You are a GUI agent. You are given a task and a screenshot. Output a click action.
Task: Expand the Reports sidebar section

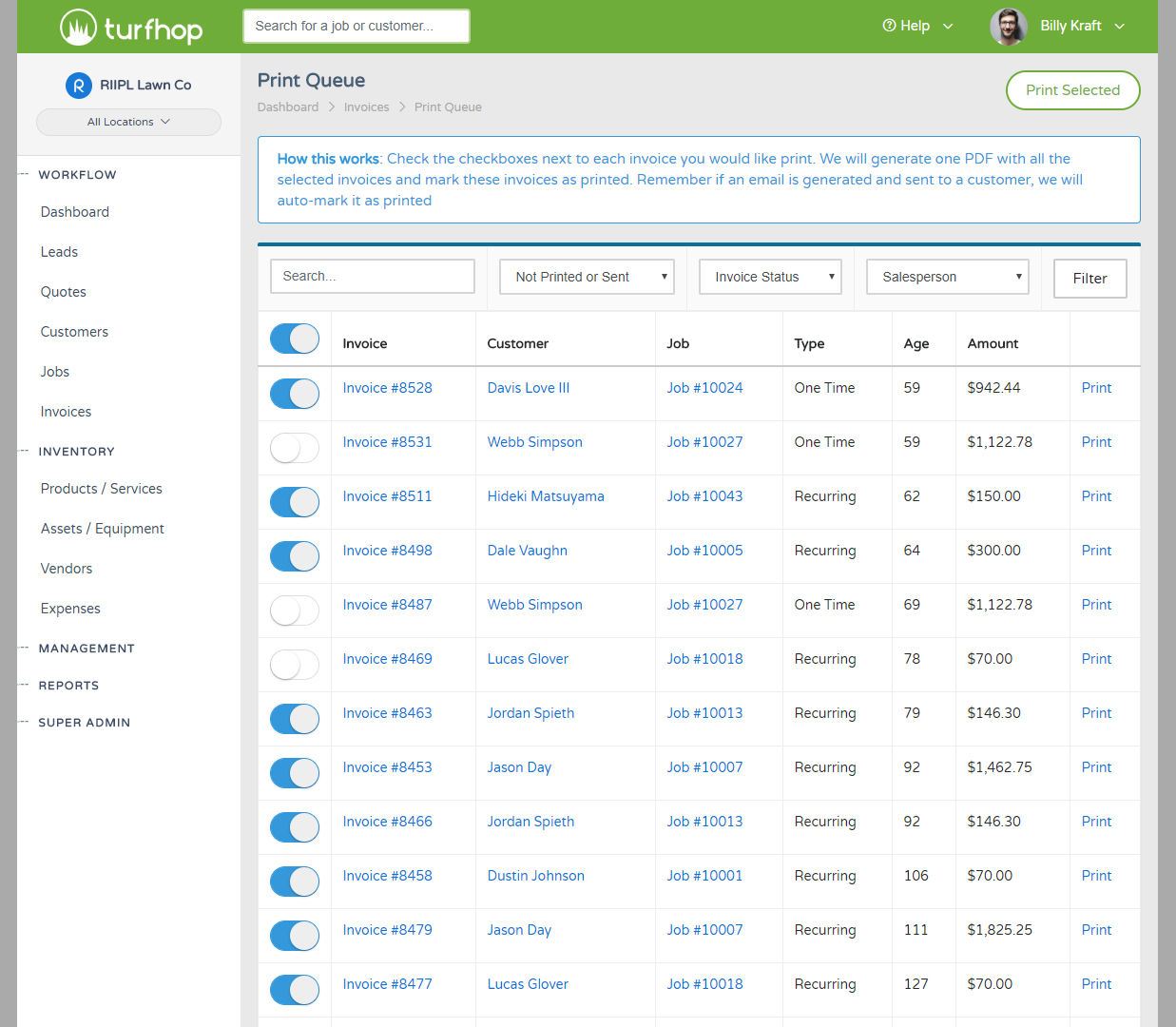pyautogui.click(x=68, y=686)
